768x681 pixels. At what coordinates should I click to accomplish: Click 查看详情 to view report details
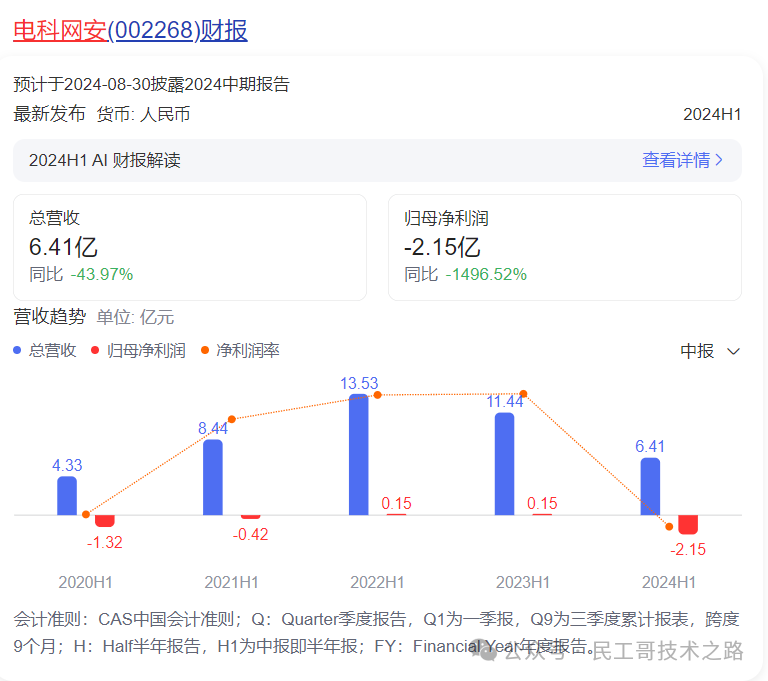676,160
